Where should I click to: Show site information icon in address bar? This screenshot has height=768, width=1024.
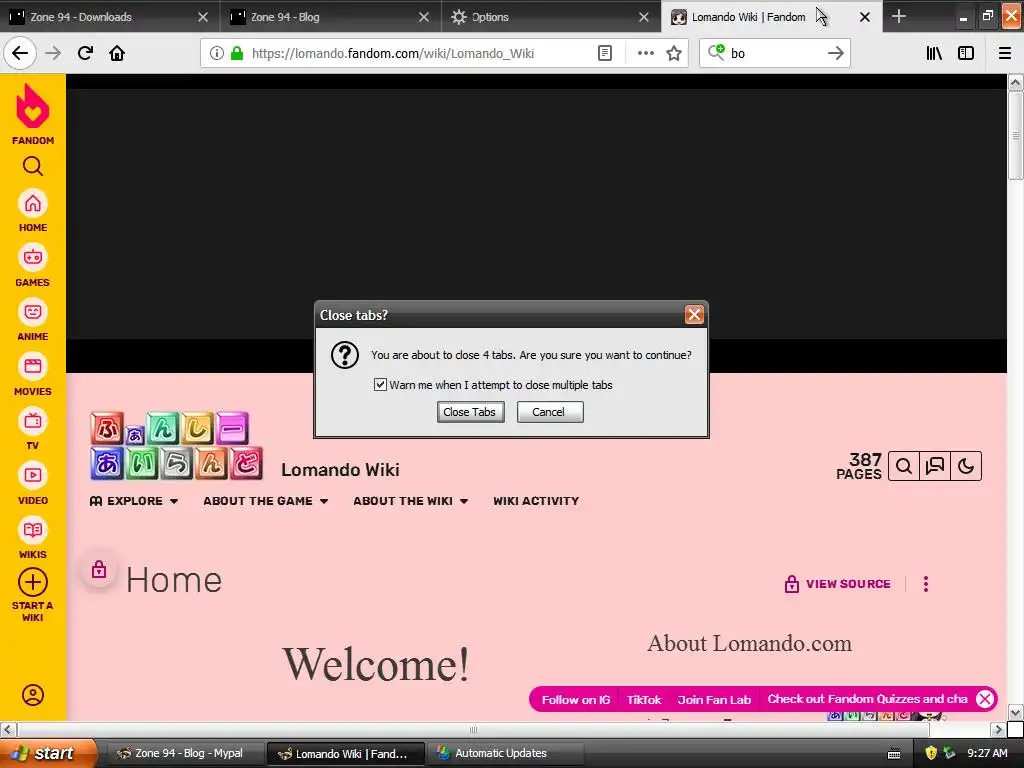(x=216, y=53)
